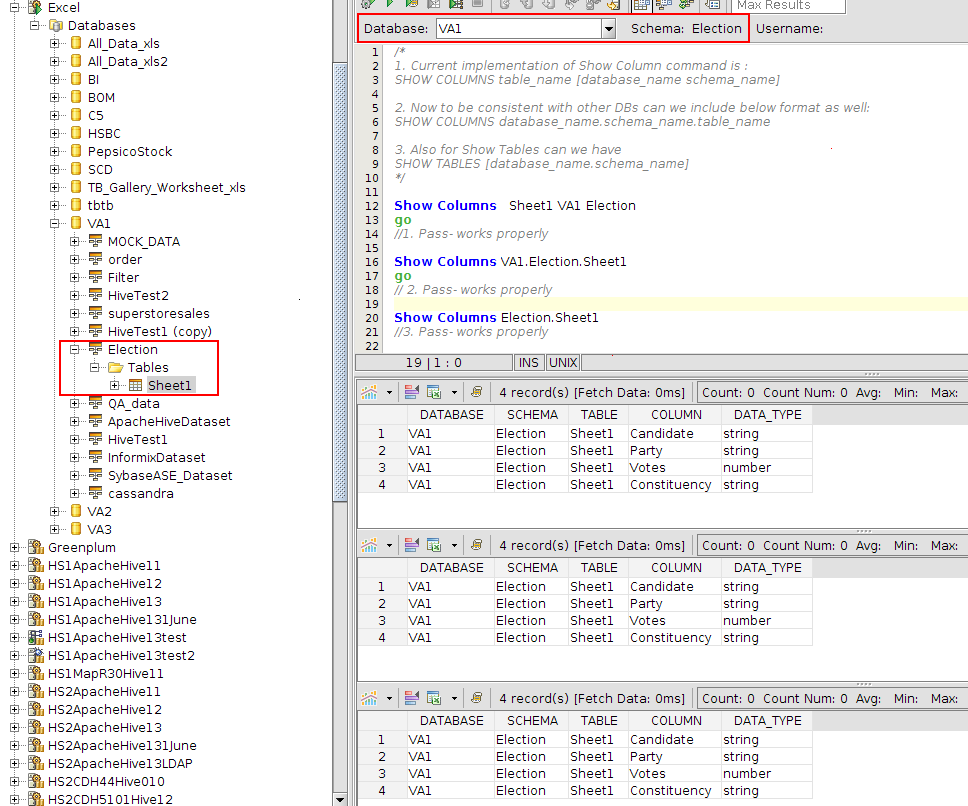Click COLUMN header in second result grid
This screenshot has height=806, width=968.
[x=676, y=568]
